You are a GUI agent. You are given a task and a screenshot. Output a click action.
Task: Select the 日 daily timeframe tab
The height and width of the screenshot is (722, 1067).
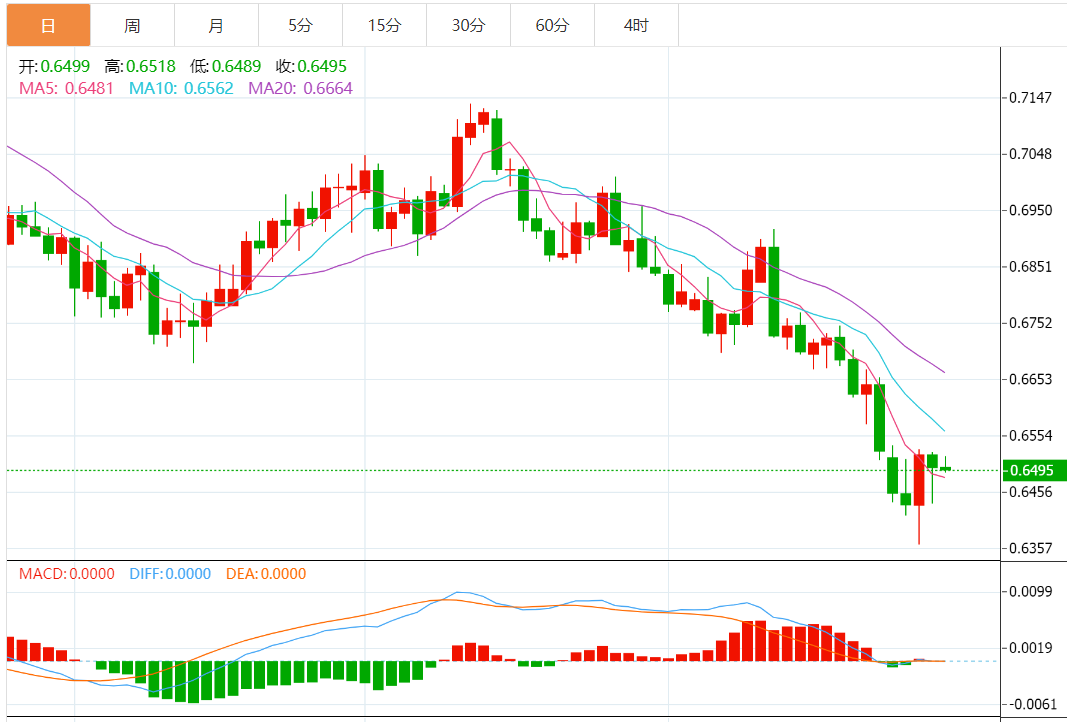pos(48,26)
